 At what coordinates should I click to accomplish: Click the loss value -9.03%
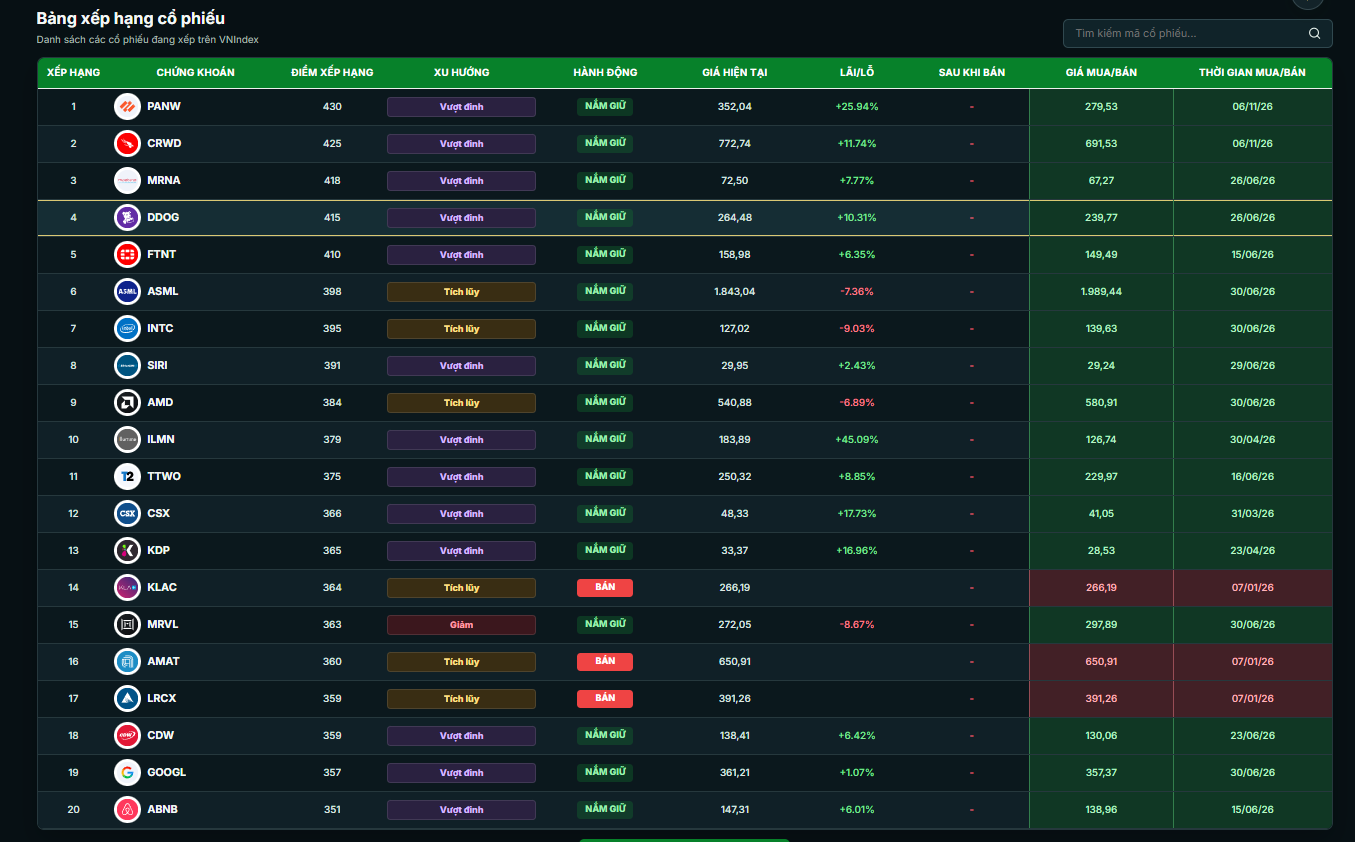coord(857,328)
